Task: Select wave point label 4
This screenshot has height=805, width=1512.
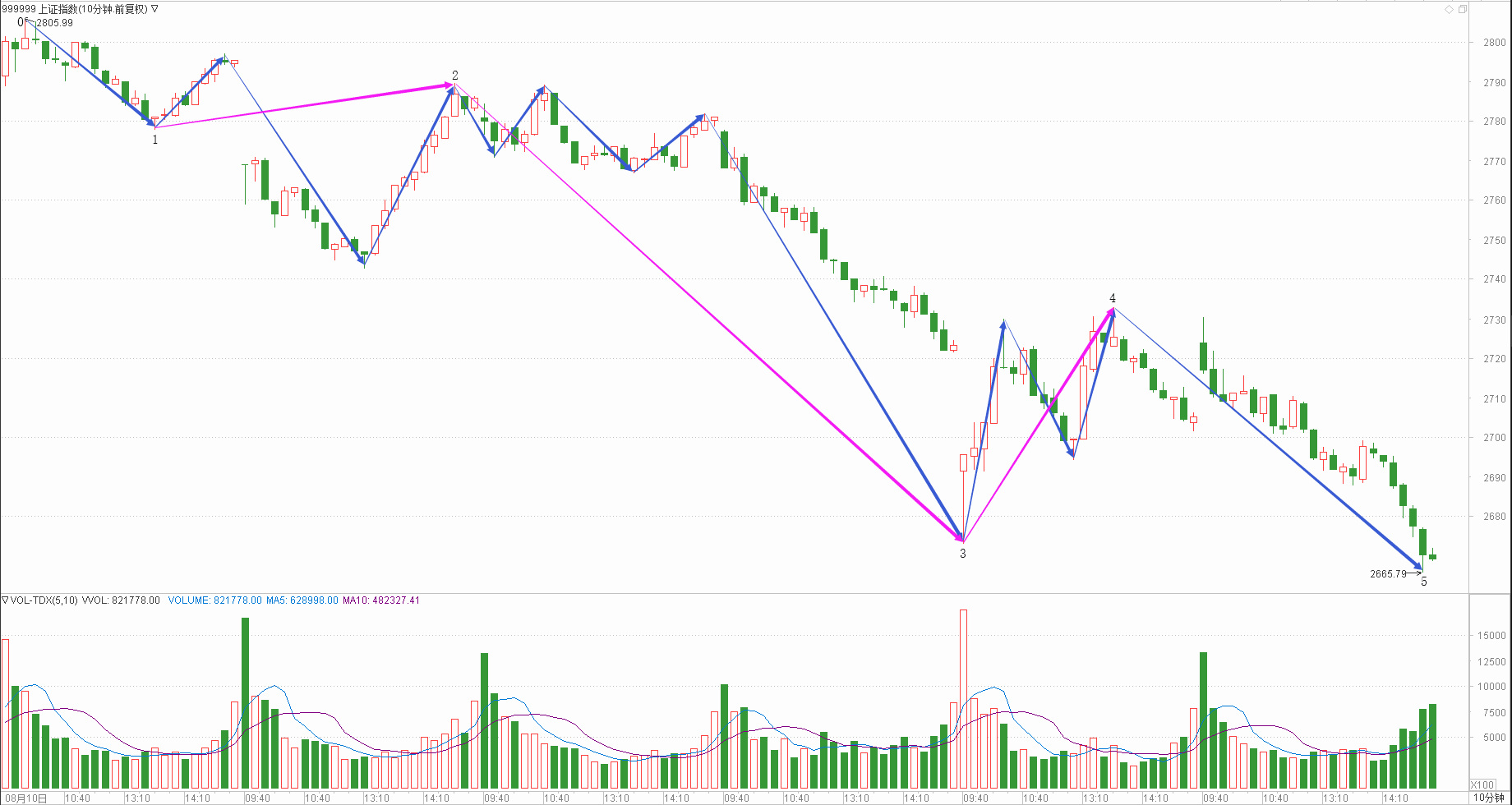Action: pyautogui.click(x=1113, y=298)
